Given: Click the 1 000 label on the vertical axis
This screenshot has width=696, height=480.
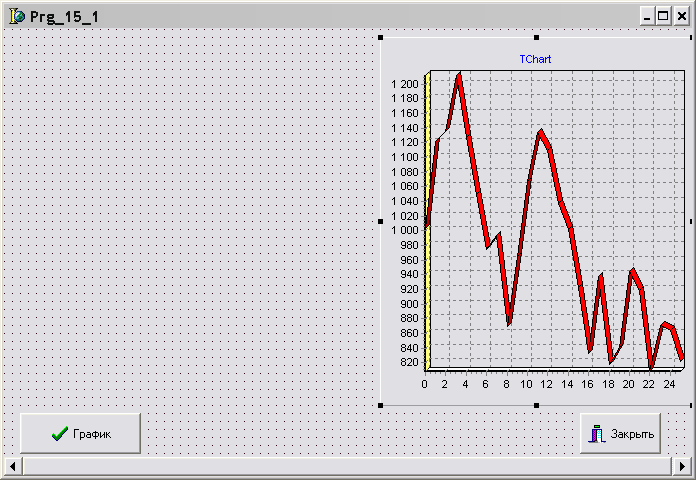Looking at the screenshot, I should tap(405, 230).
